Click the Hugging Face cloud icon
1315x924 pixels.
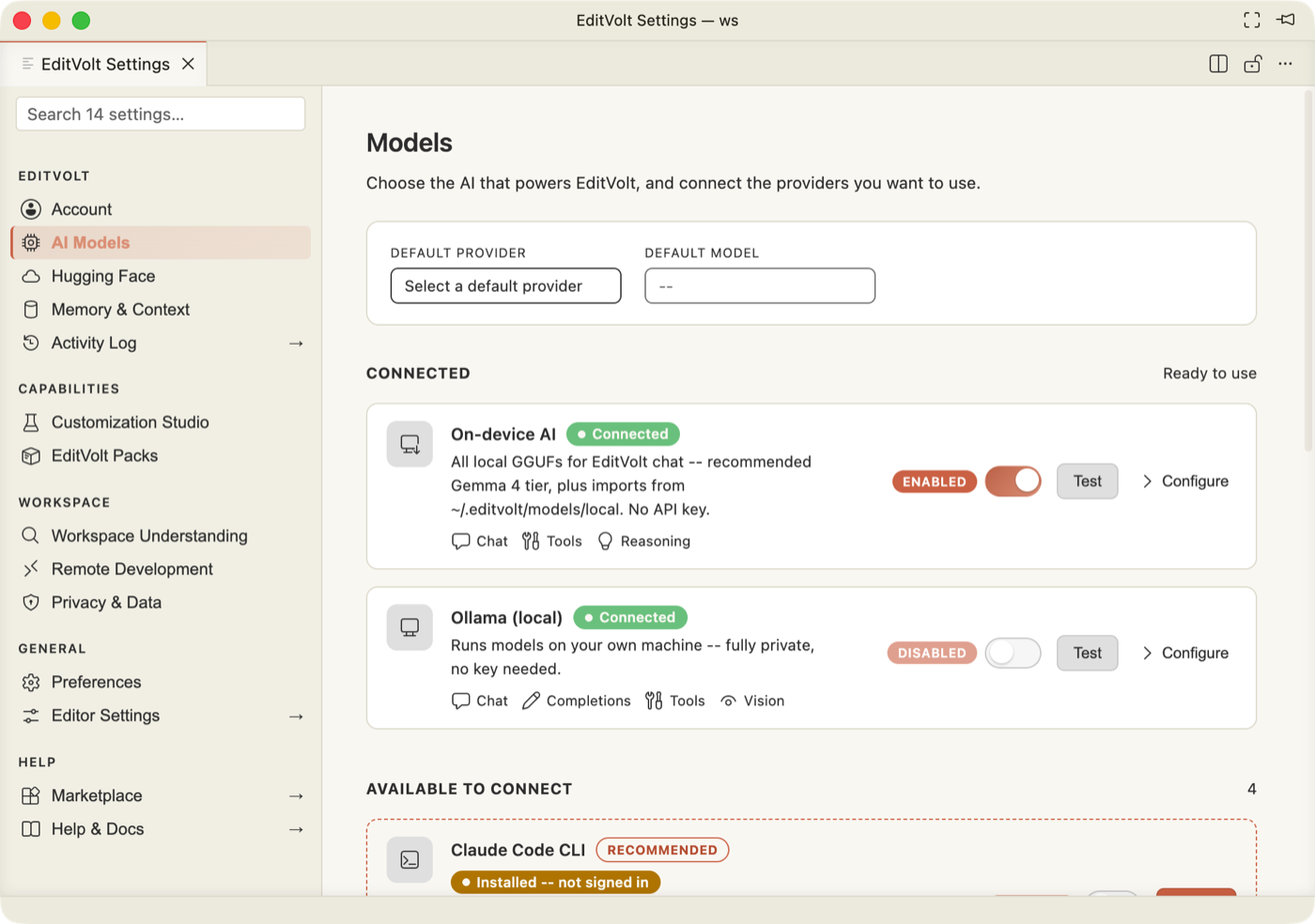(31, 276)
